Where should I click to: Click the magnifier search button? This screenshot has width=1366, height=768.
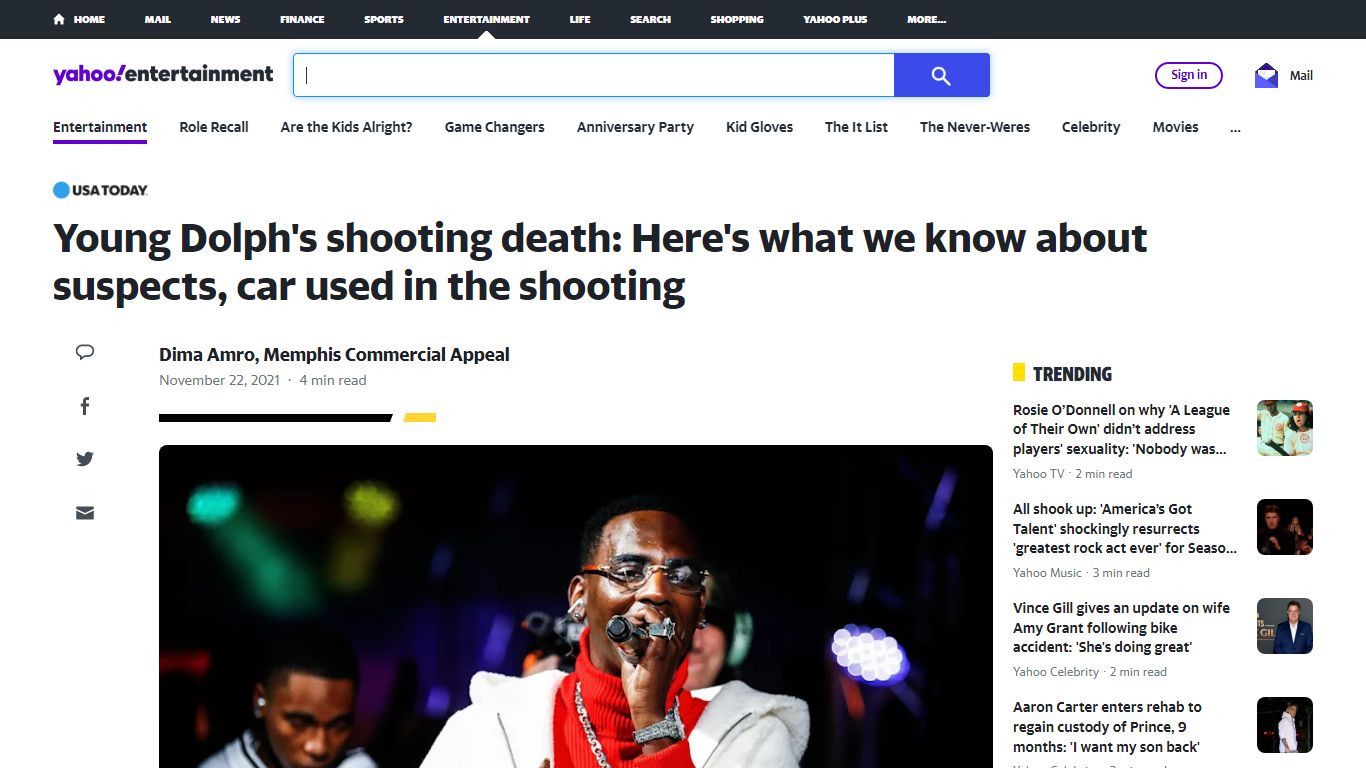pos(941,75)
